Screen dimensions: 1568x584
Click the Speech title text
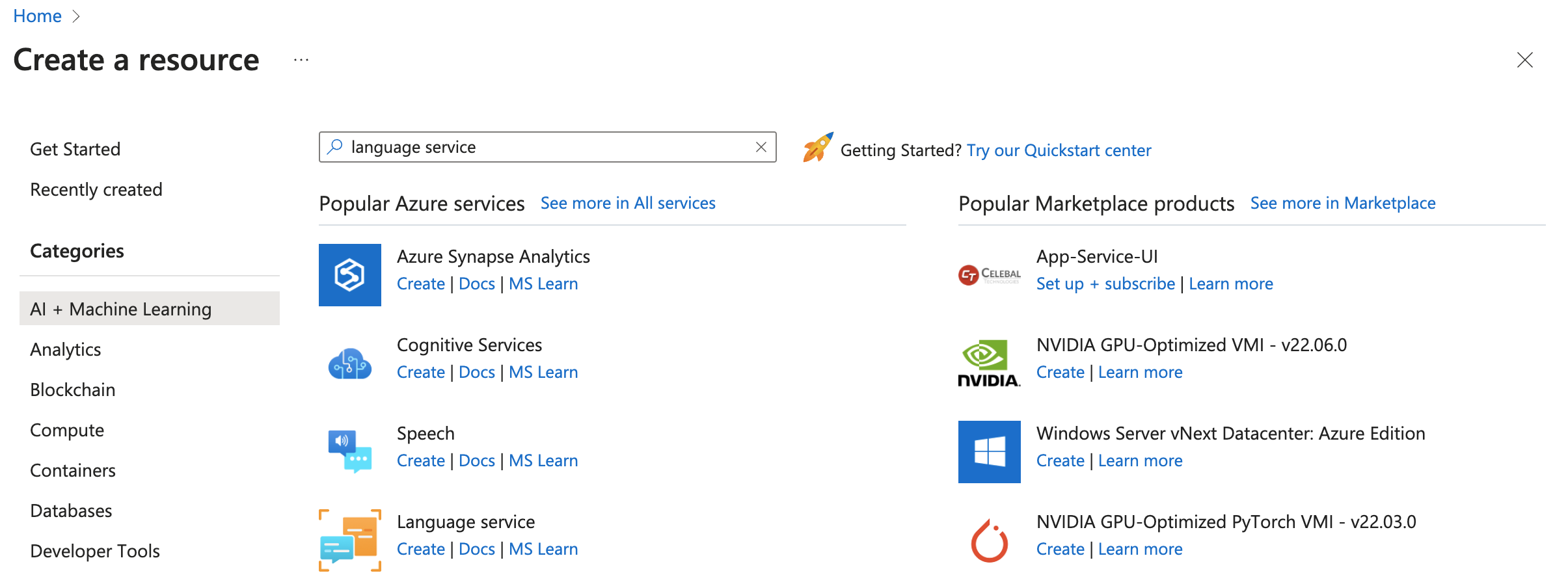(426, 433)
